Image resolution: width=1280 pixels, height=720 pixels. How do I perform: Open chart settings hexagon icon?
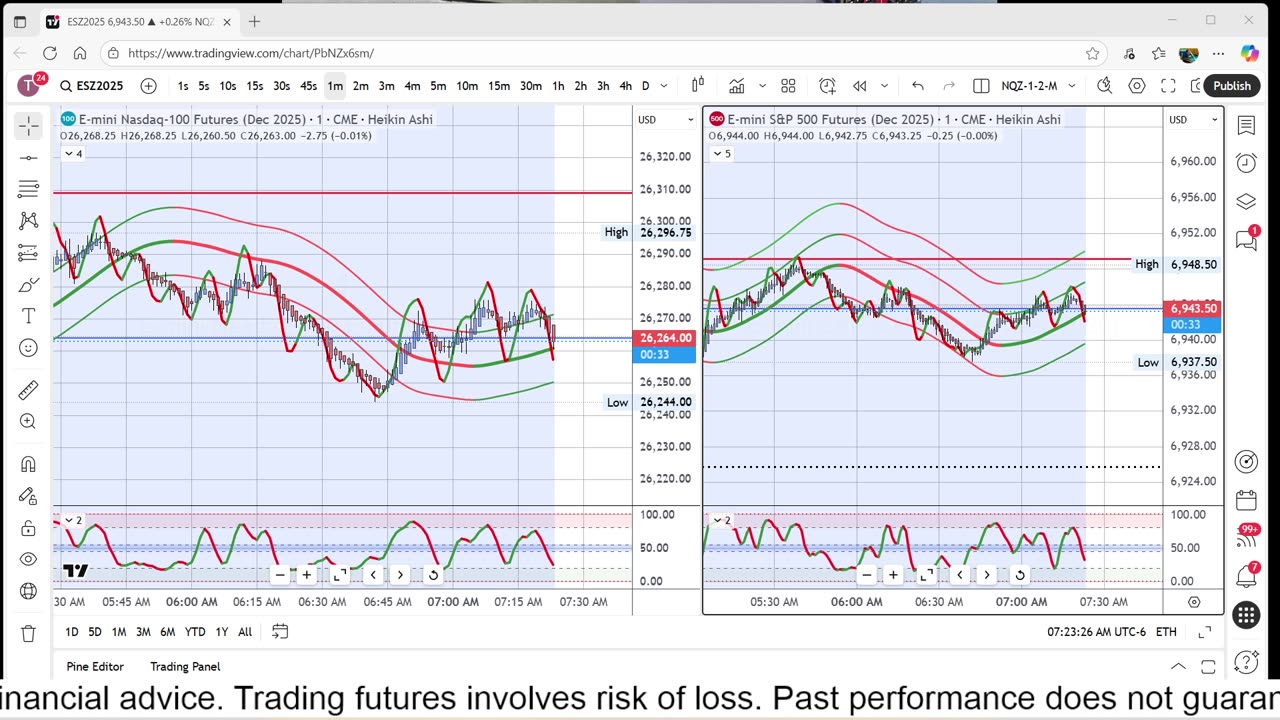[x=1137, y=86]
